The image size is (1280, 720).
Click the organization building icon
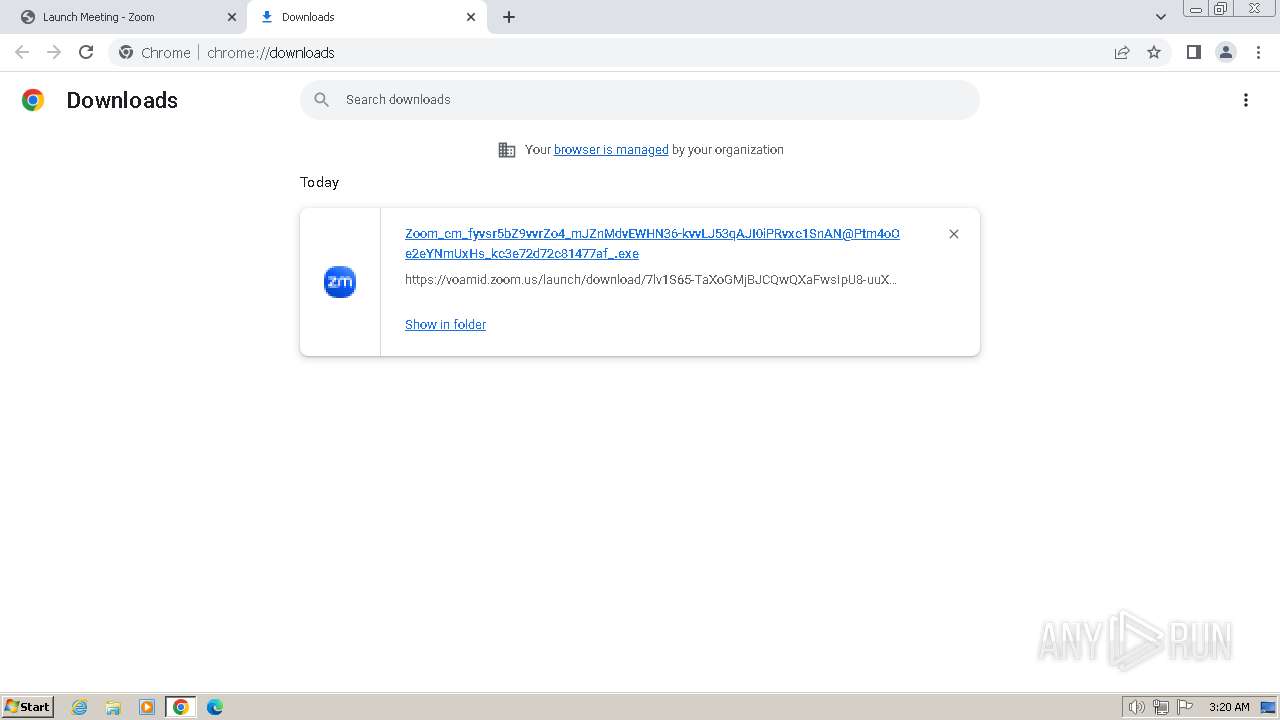point(507,150)
